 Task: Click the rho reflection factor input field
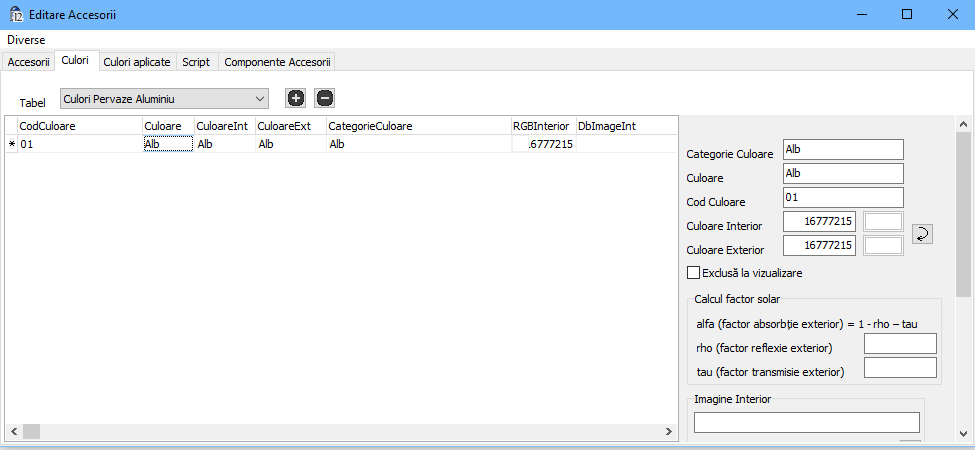click(899, 344)
